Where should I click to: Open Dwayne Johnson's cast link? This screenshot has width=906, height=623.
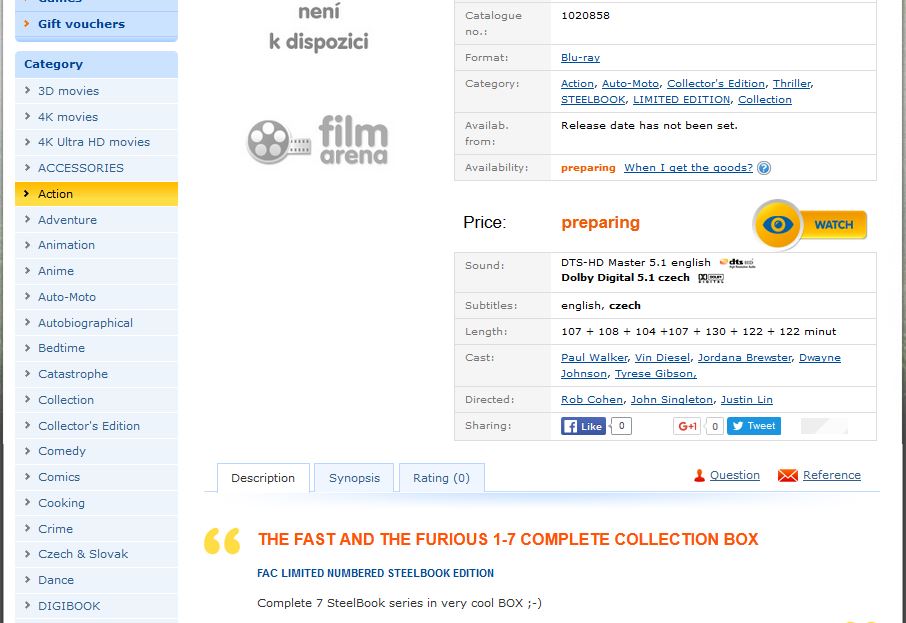point(819,358)
